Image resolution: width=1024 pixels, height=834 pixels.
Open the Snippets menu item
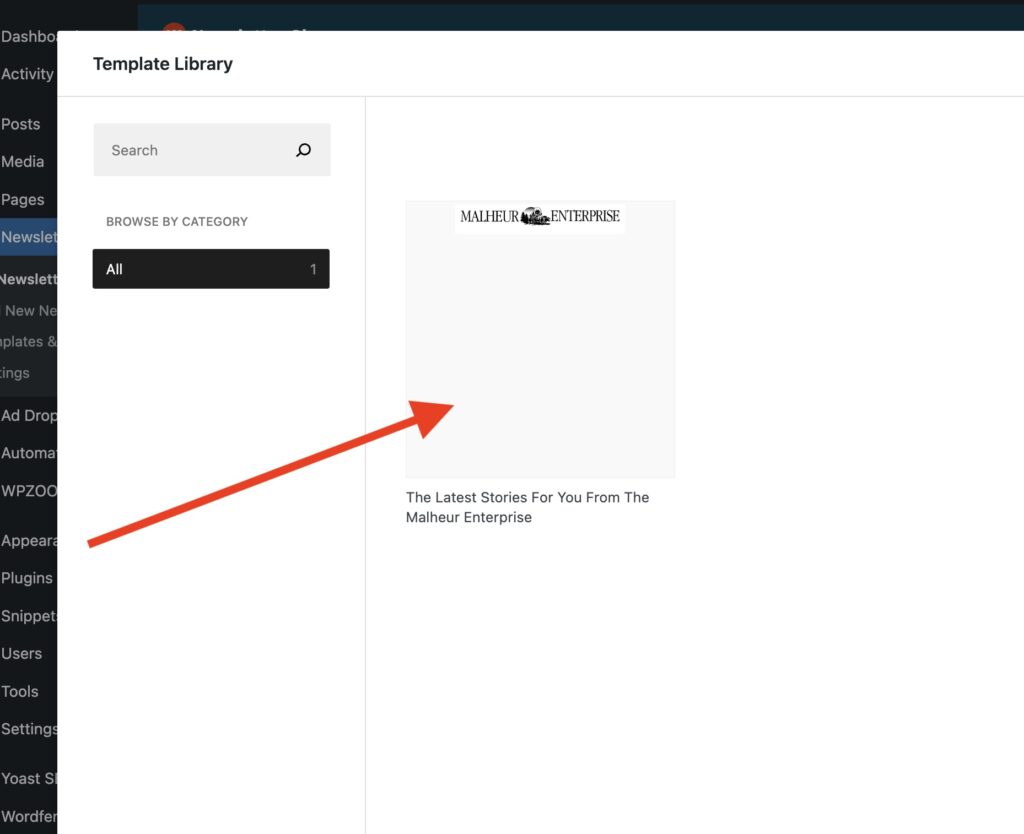29,616
